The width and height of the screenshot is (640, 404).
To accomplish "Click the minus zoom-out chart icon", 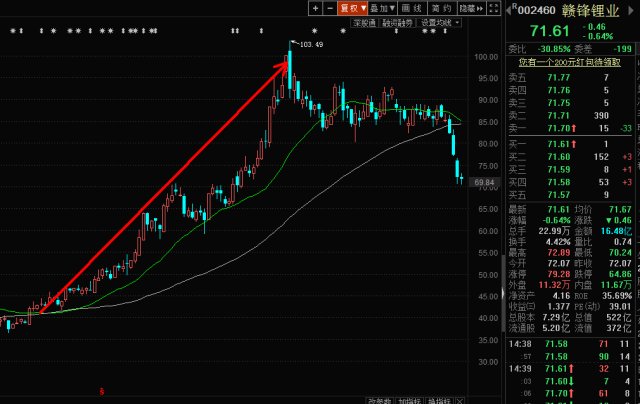I will (x=328, y=7).
